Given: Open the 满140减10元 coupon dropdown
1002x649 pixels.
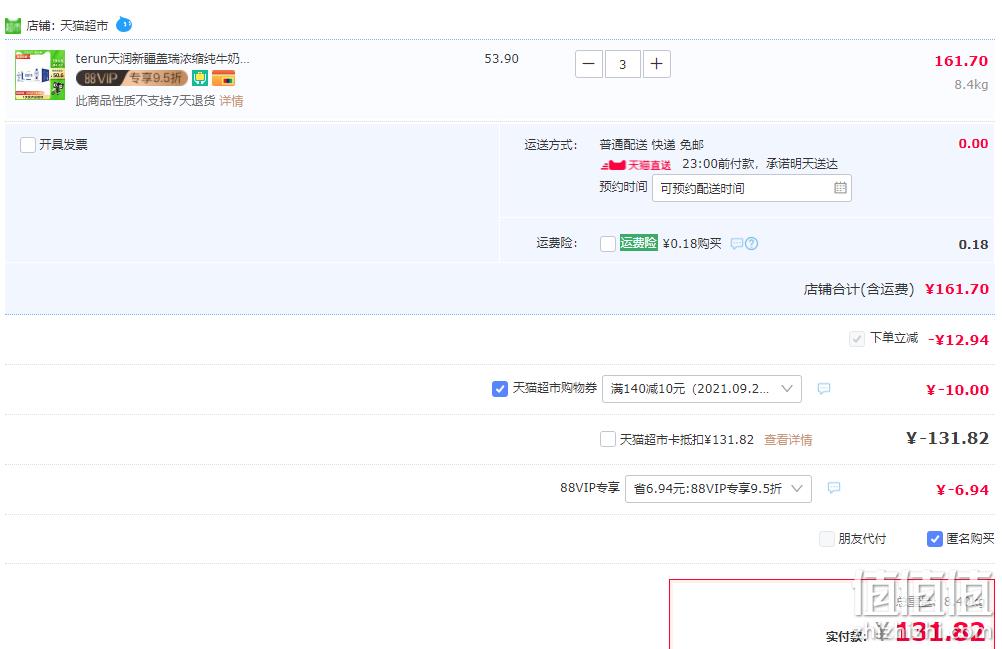Looking at the screenshot, I should pyautogui.click(x=702, y=388).
